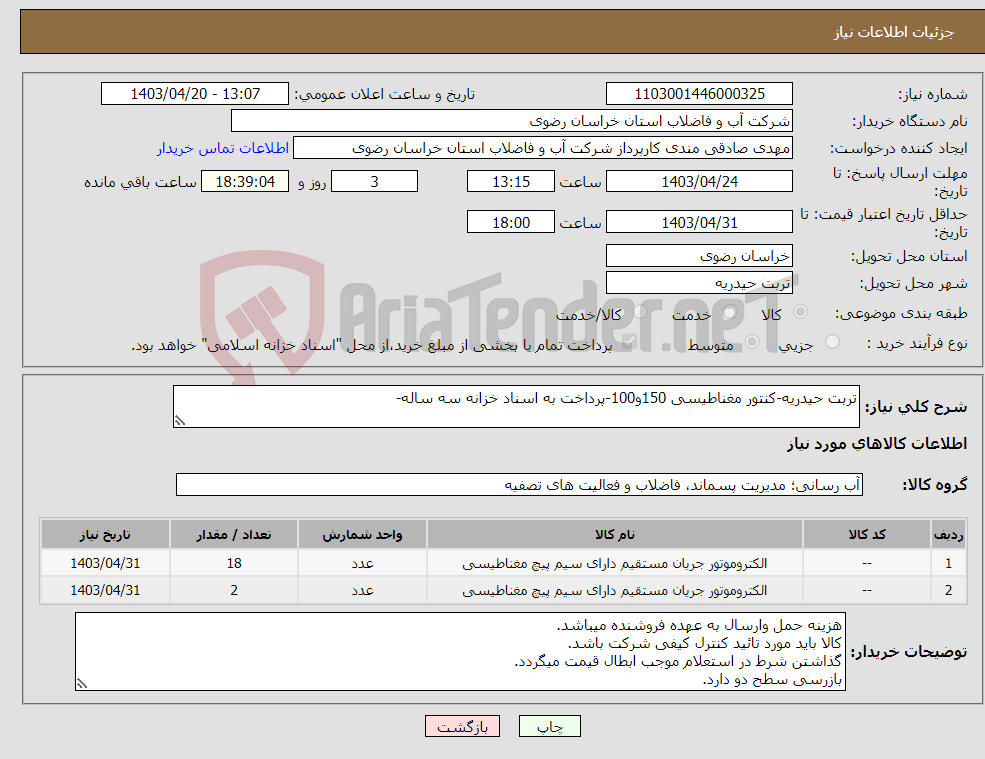Click row 2 product name cell
Image resolution: width=985 pixels, height=759 pixels.
[x=614, y=590]
